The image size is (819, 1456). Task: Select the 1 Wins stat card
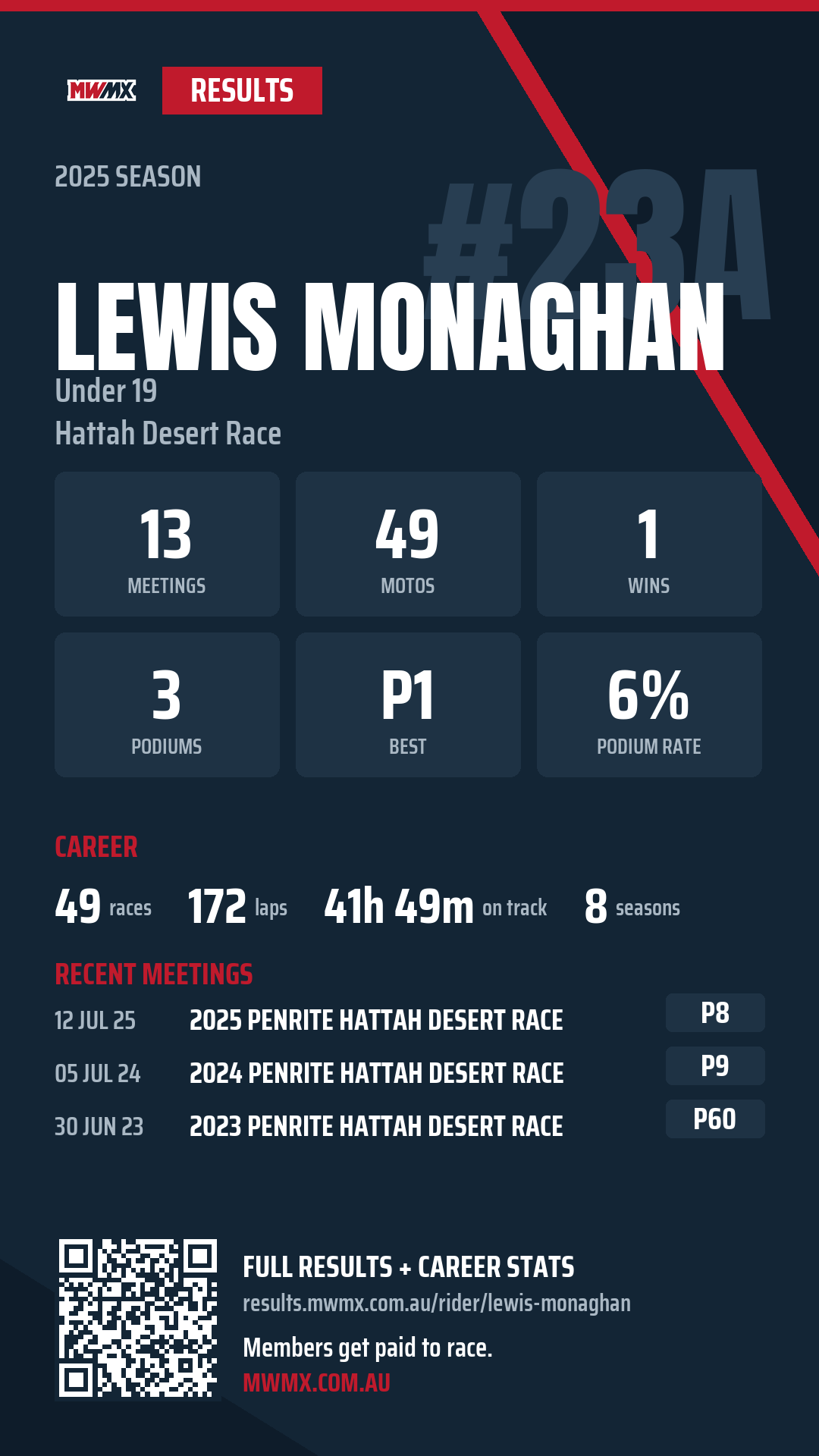tap(649, 544)
